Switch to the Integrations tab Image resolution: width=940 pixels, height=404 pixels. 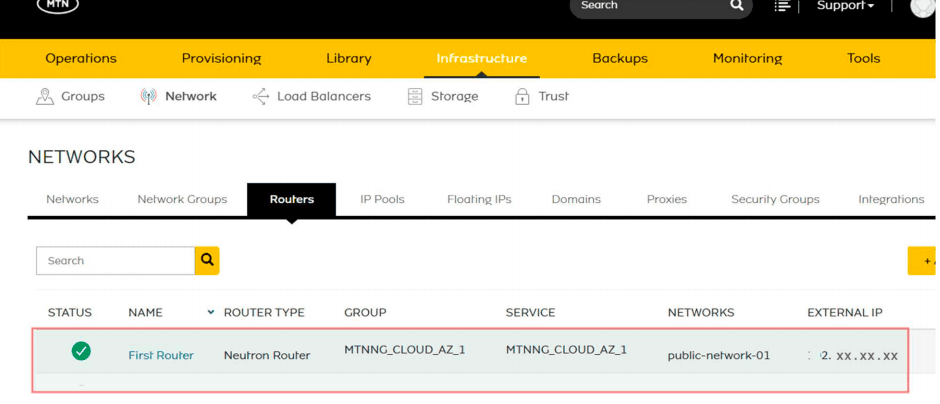tap(891, 199)
